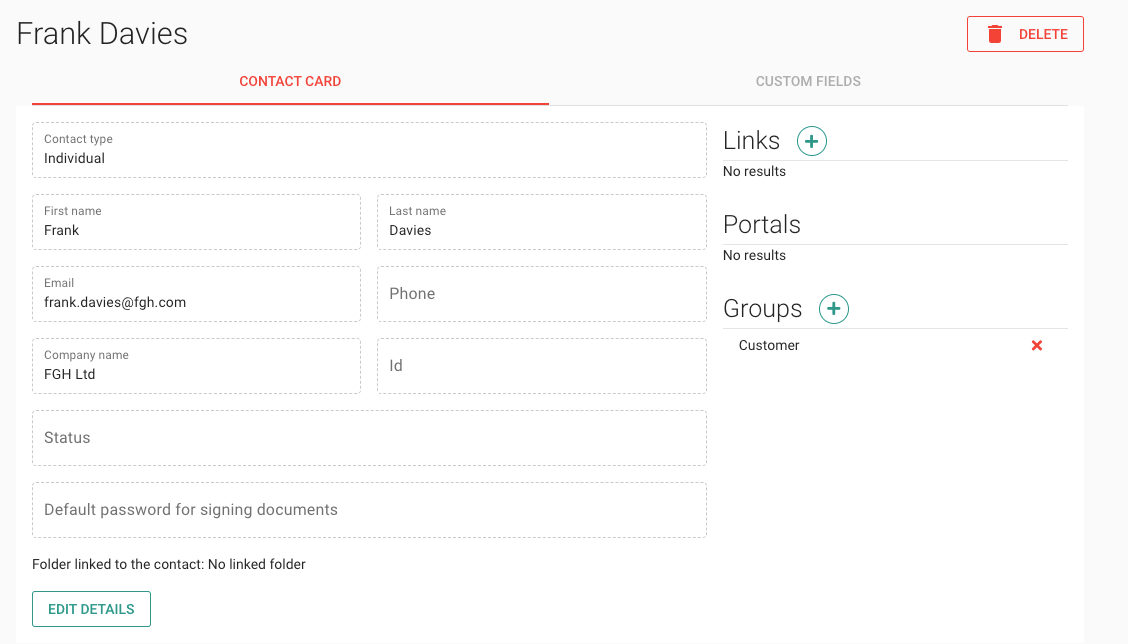Click the trash can icon in Delete
Screen dimensions: 1128x644
[x=994, y=34]
